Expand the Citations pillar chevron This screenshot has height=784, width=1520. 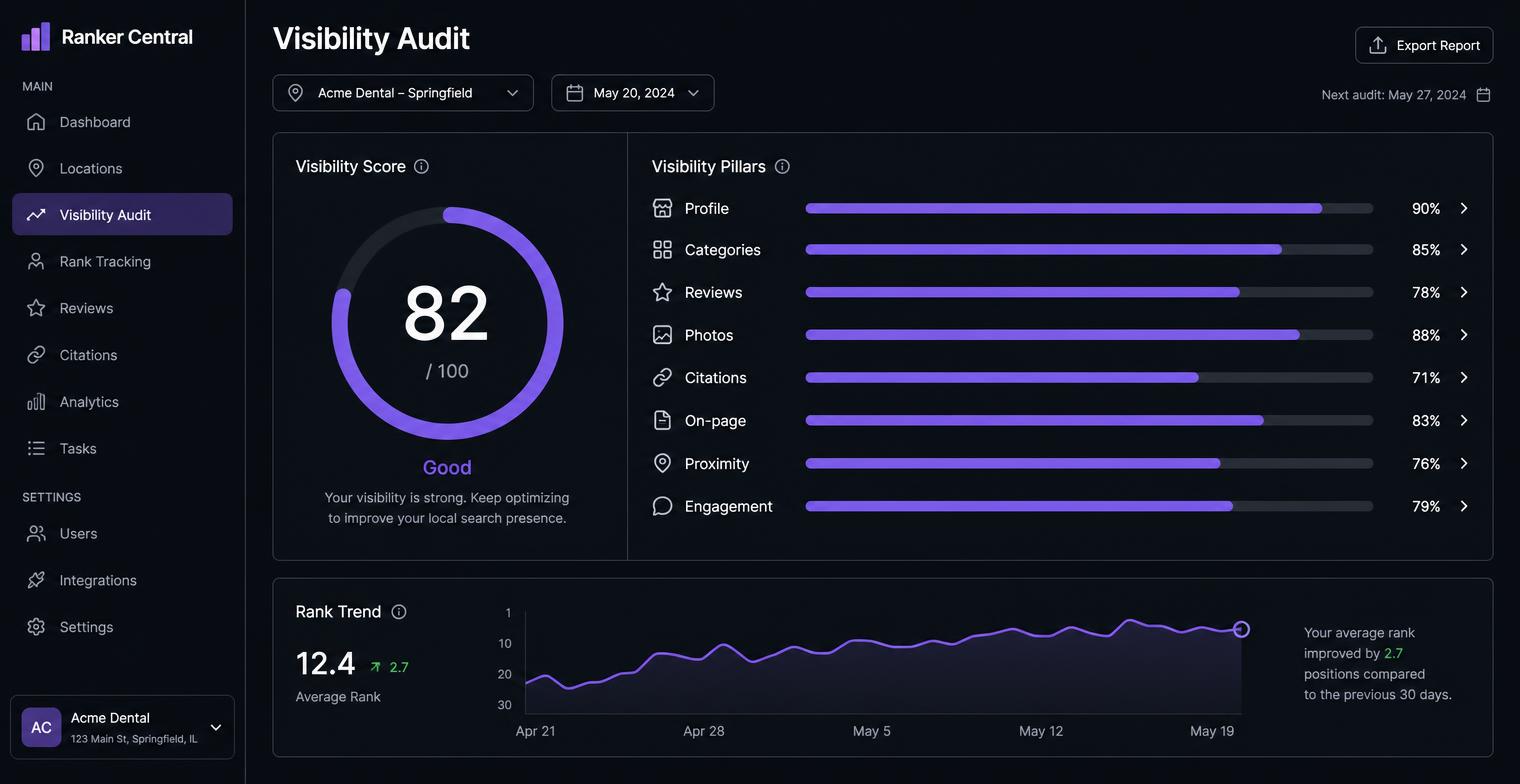click(1464, 378)
